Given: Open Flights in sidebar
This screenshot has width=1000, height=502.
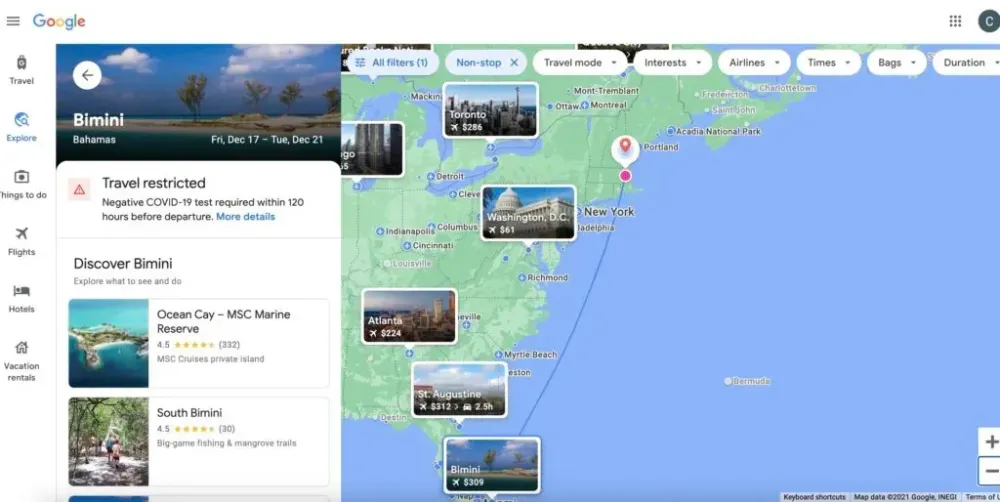Looking at the screenshot, I should (21, 241).
